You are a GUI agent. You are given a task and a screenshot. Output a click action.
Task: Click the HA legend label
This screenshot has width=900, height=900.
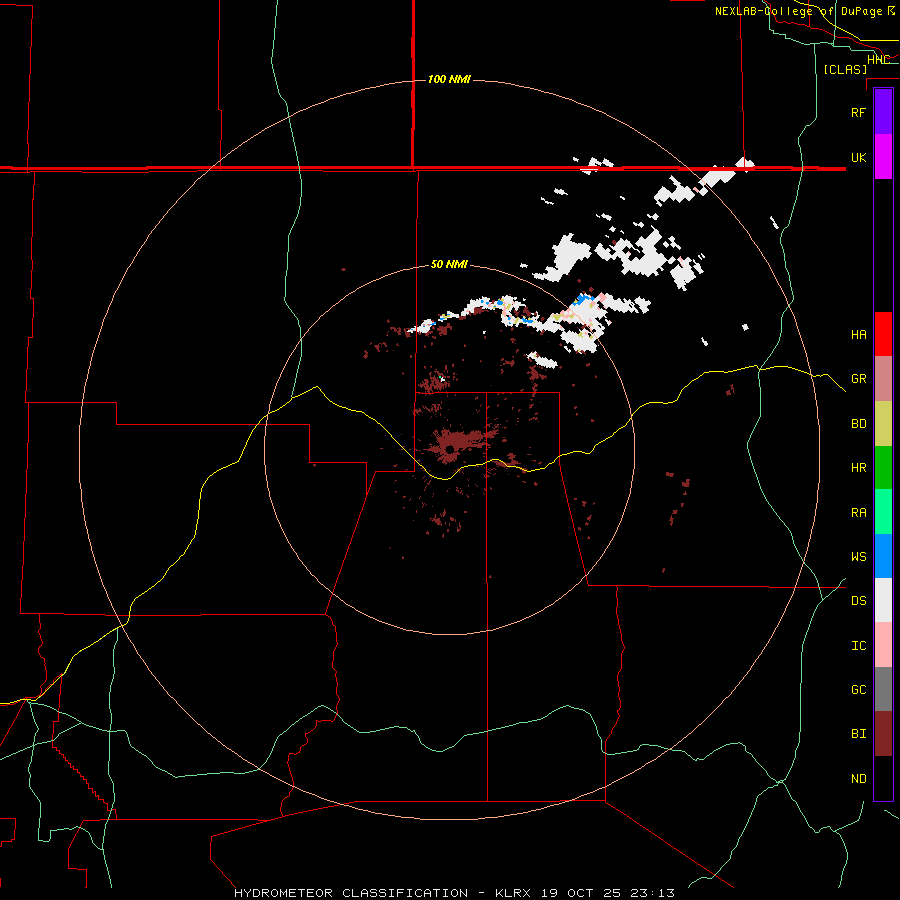pyautogui.click(x=859, y=334)
